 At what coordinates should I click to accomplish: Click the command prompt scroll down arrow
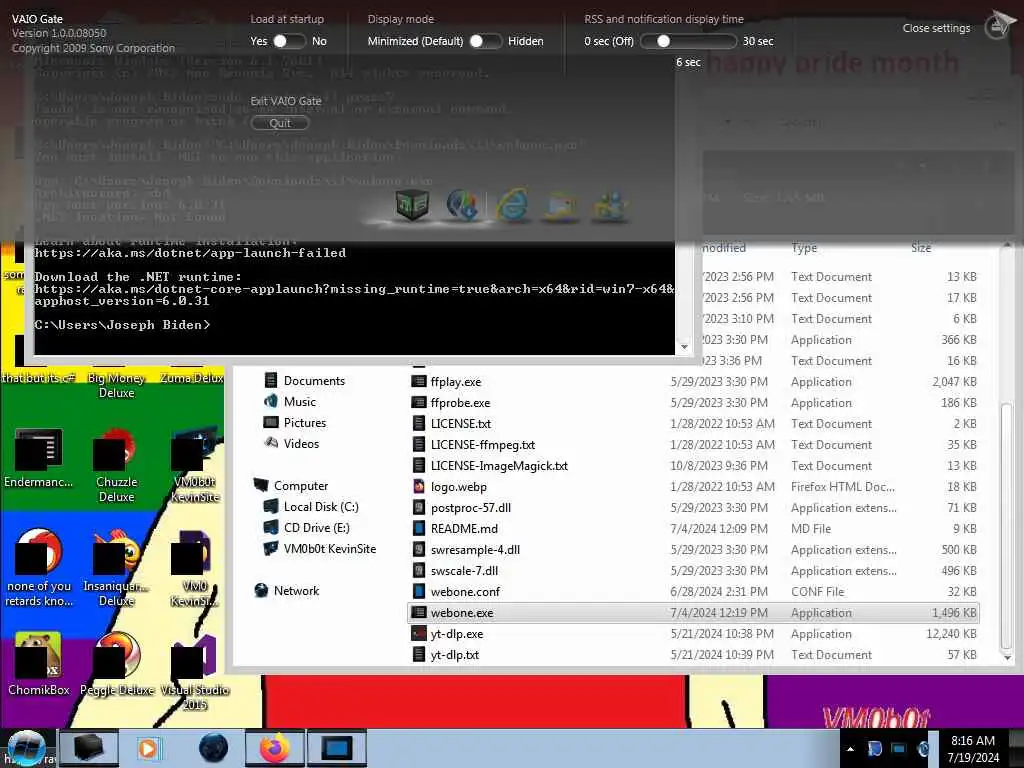pyautogui.click(x=684, y=347)
